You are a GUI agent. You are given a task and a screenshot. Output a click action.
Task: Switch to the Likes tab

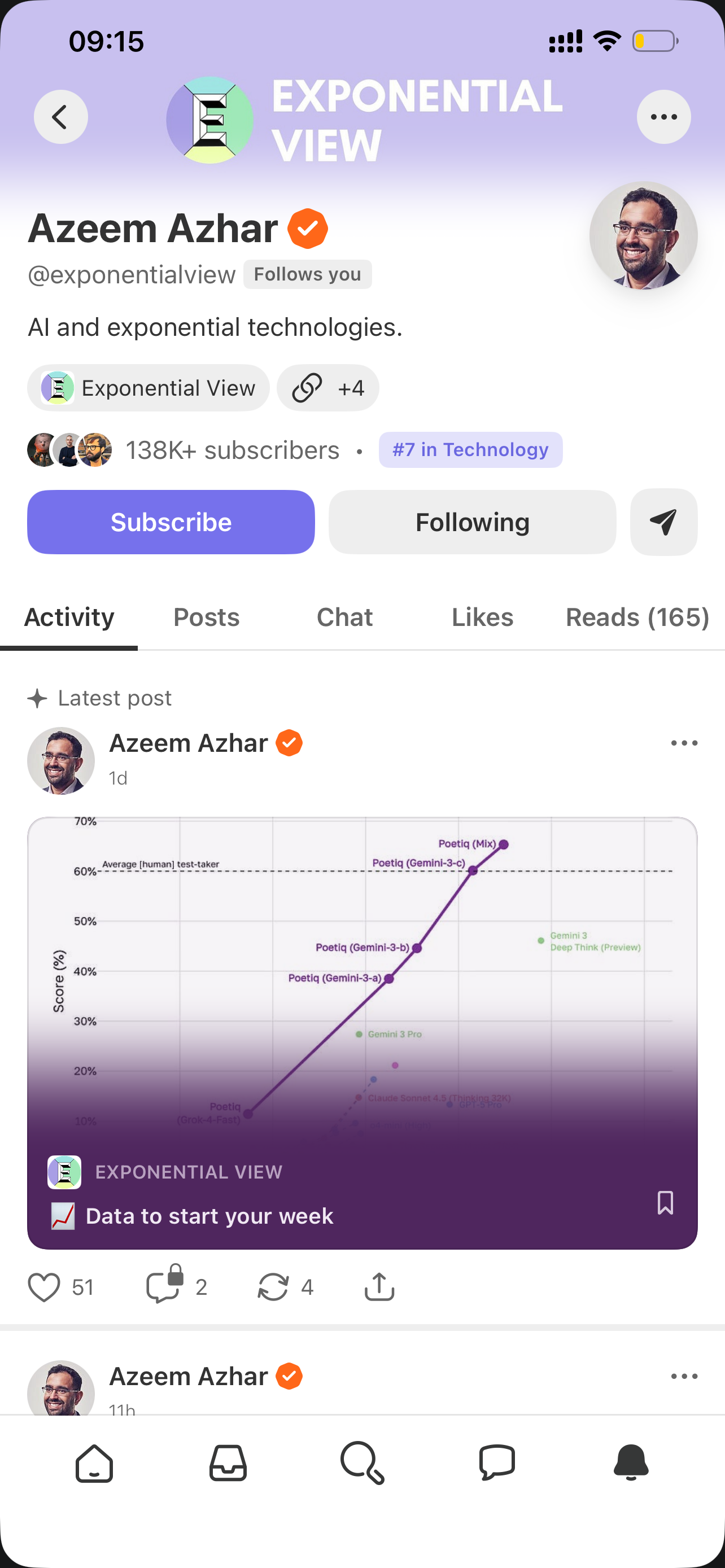tap(482, 617)
